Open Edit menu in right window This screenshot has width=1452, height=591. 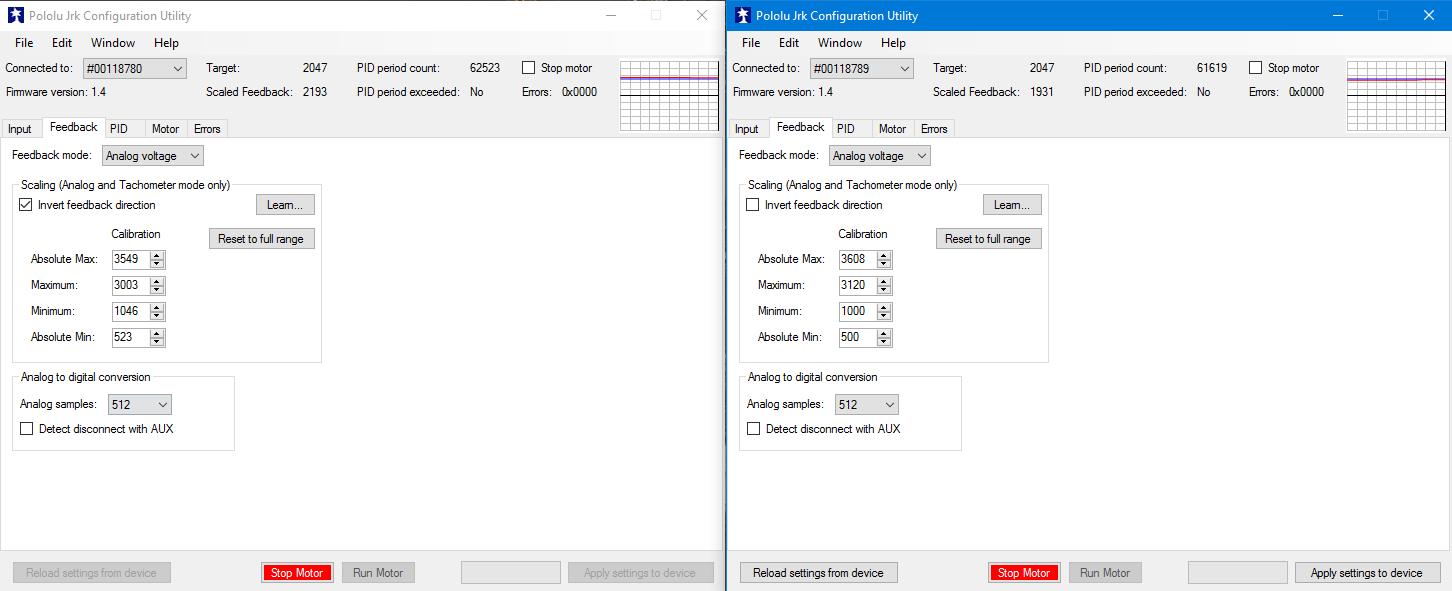[x=789, y=43]
